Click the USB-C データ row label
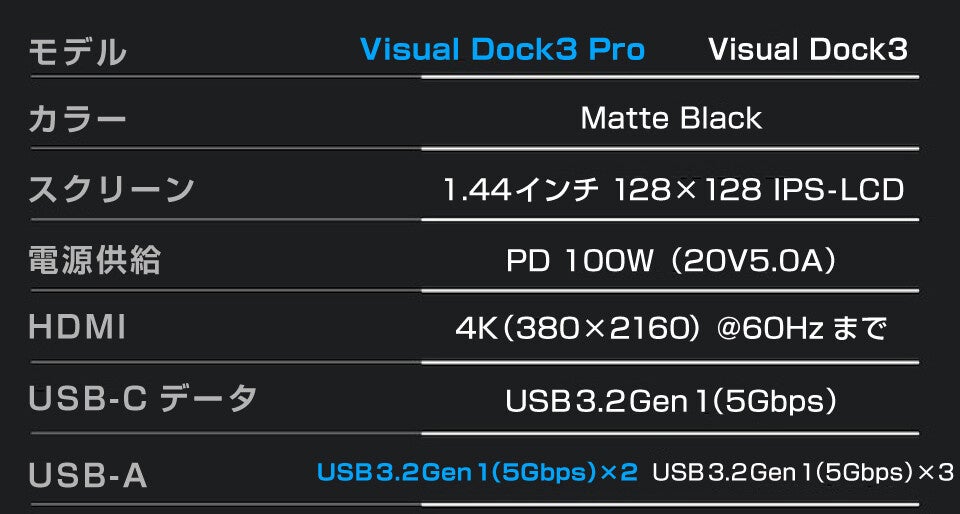 [x=143, y=398]
